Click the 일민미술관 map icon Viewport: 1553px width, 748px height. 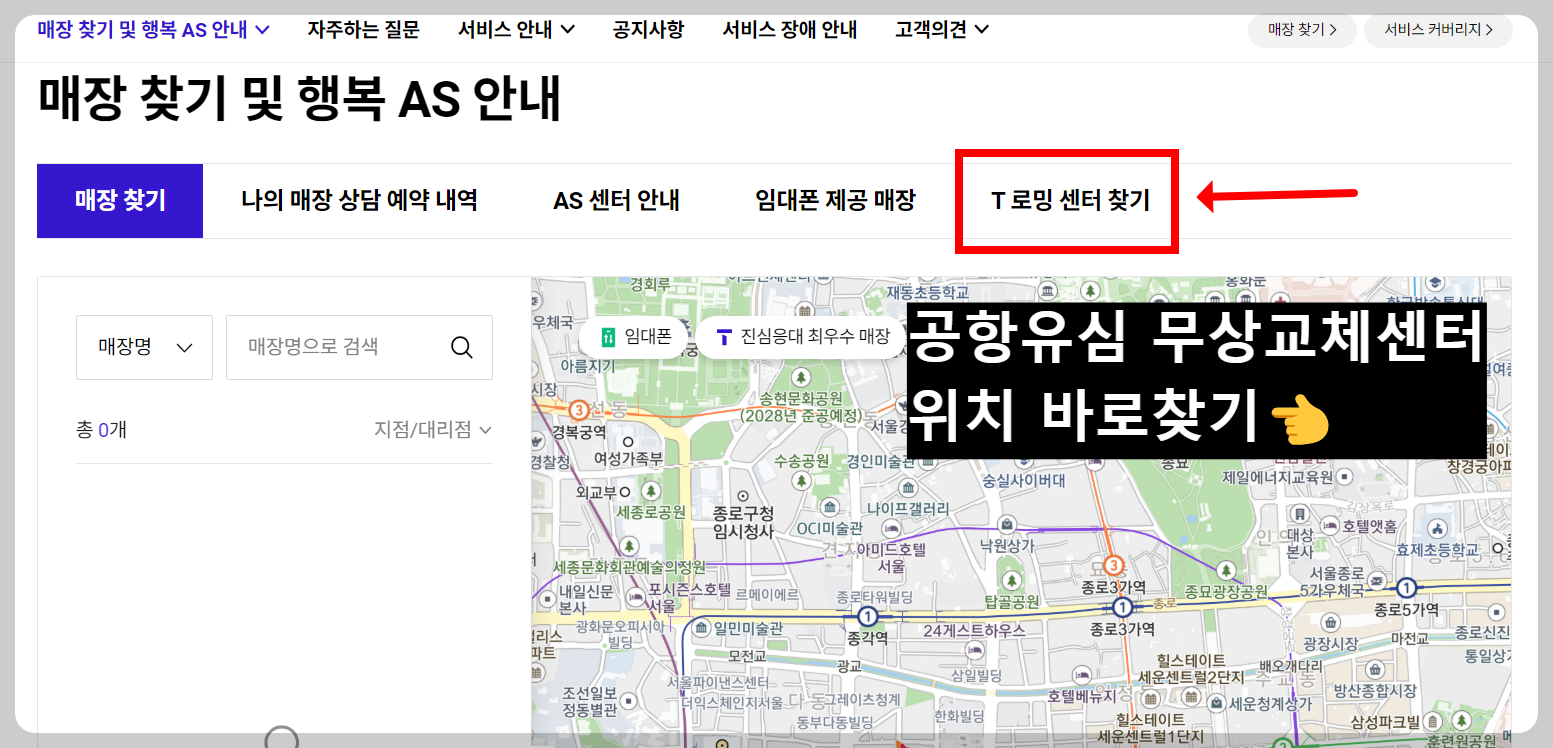pos(701,628)
